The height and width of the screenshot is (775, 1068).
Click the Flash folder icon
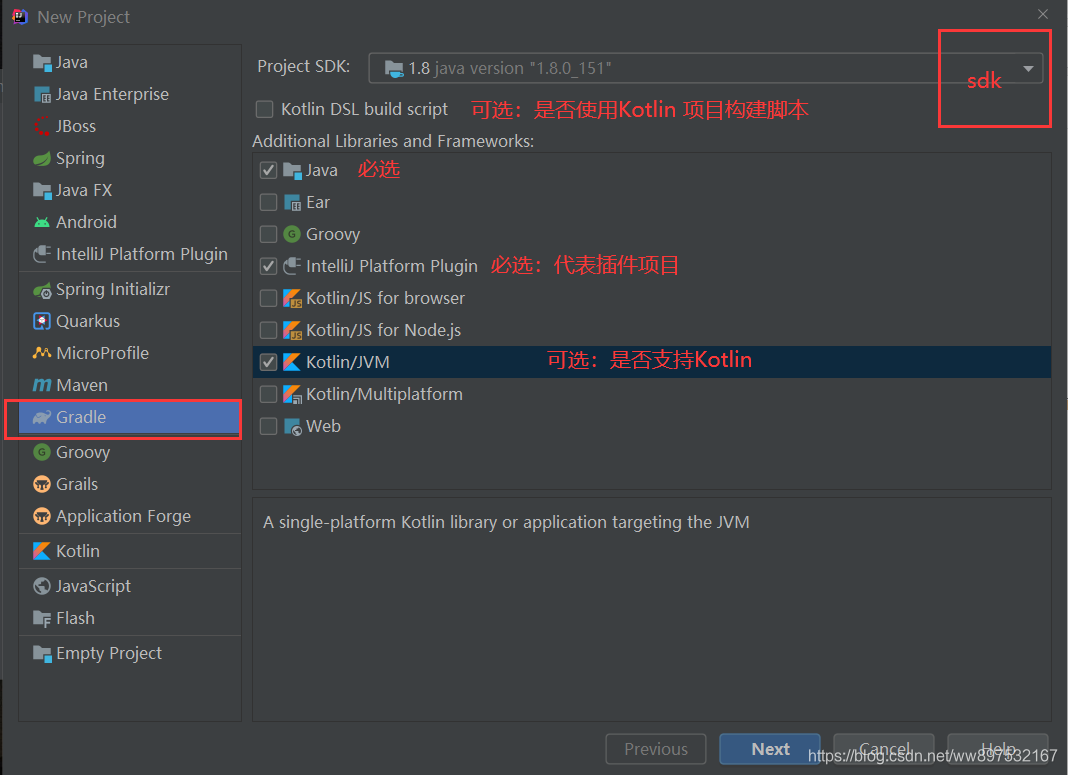click(42, 618)
